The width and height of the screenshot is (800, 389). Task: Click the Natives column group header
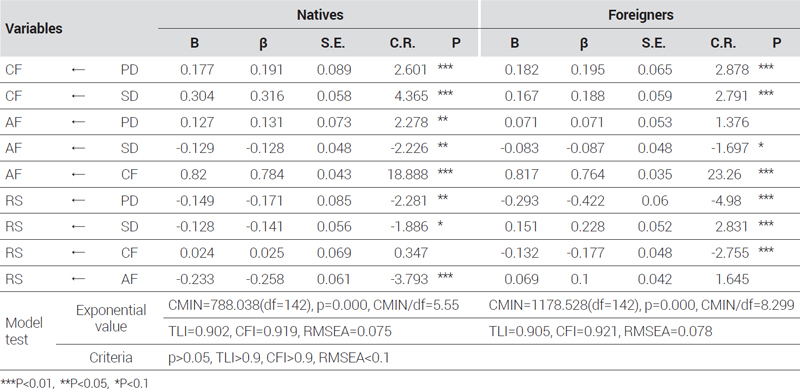(x=320, y=15)
